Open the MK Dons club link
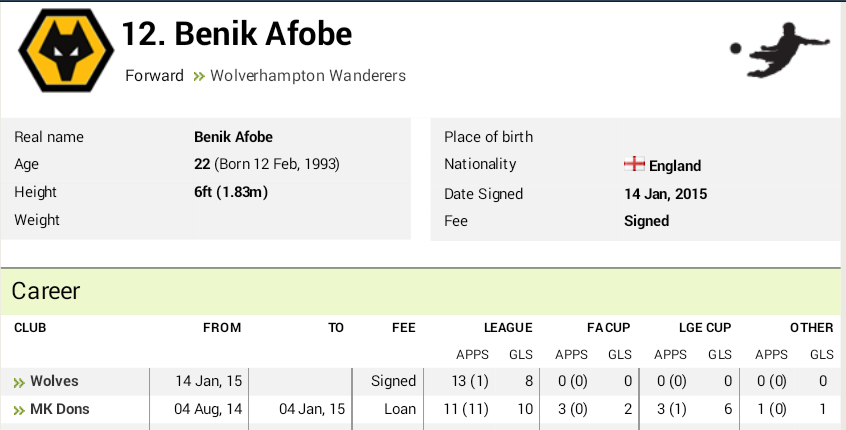 (59, 409)
